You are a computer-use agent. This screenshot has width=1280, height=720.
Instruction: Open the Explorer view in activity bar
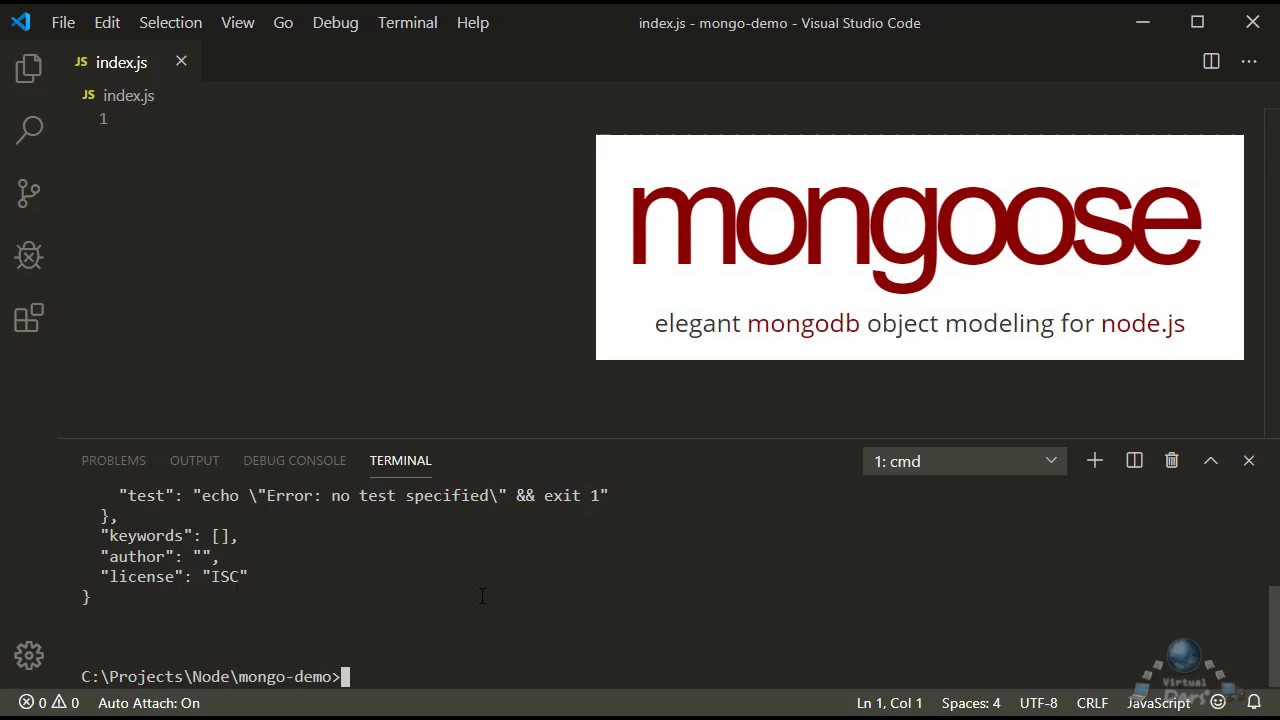[29, 68]
